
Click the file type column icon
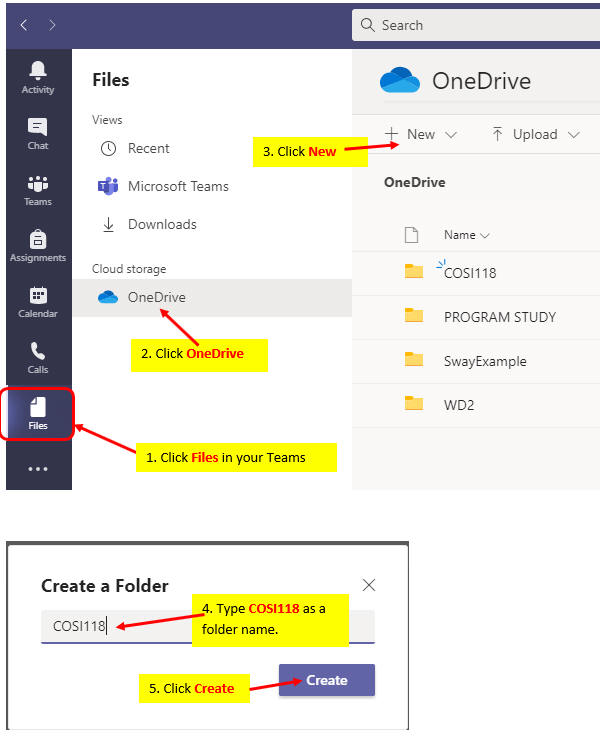point(411,234)
